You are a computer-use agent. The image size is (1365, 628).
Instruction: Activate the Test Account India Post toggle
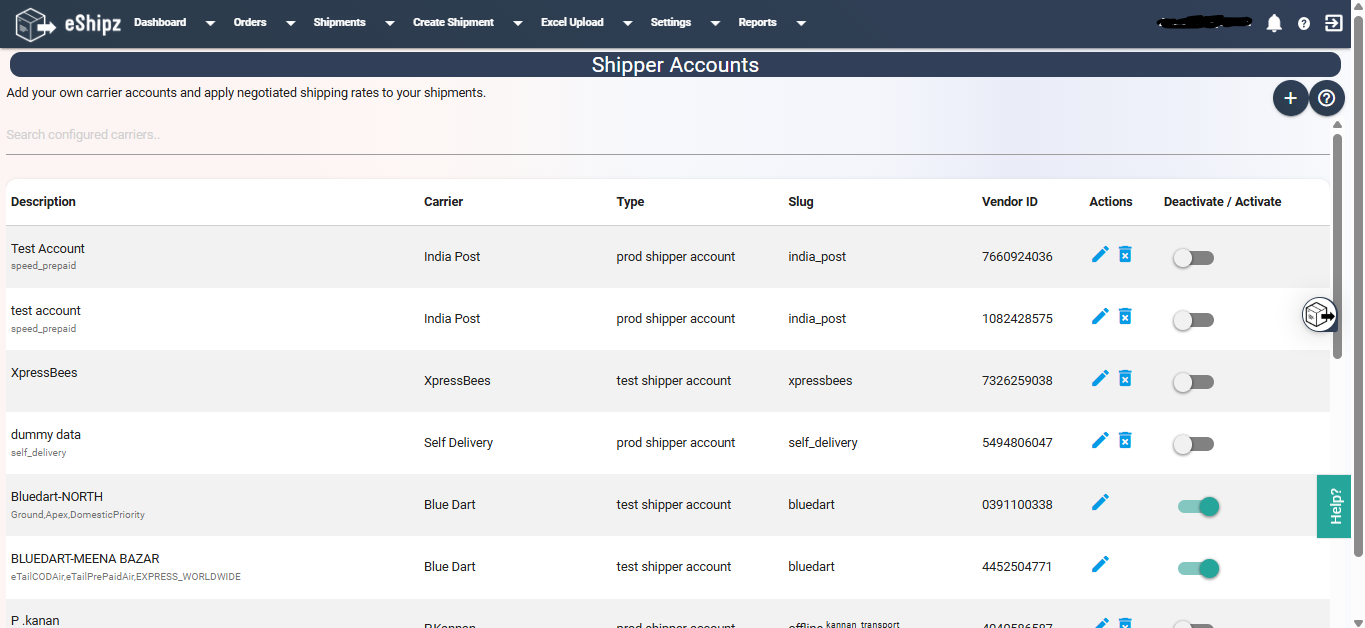(1194, 258)
